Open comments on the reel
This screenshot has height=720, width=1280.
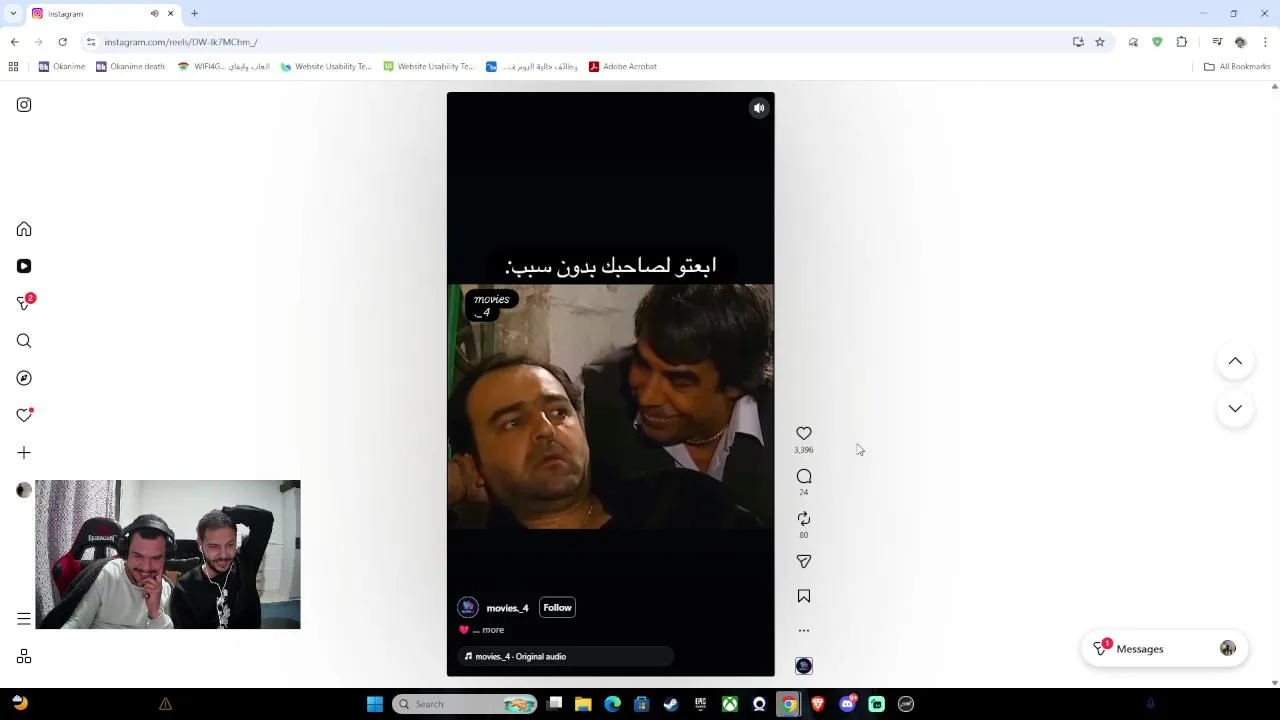point(804,476)
